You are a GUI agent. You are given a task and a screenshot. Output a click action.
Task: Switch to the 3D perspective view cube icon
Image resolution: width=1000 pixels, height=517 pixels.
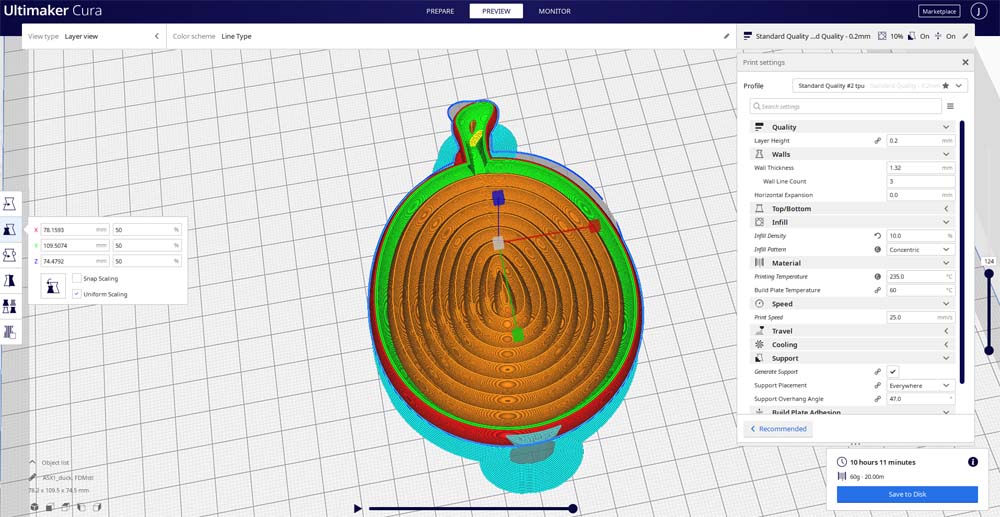coord(34,507)
